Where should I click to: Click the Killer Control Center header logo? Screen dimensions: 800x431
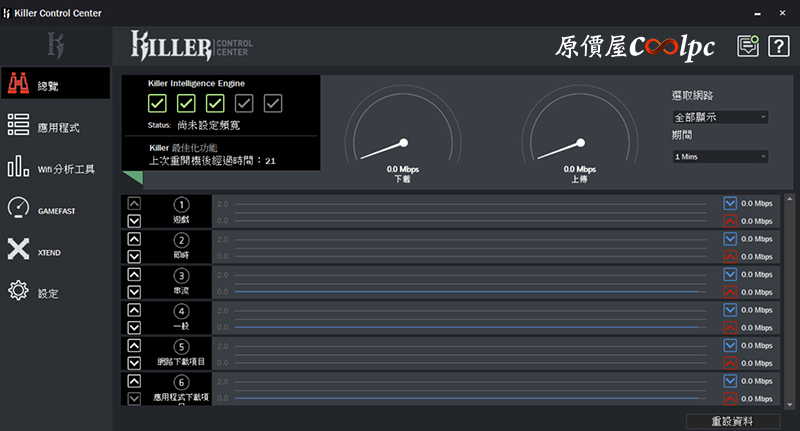click(191, 46)
